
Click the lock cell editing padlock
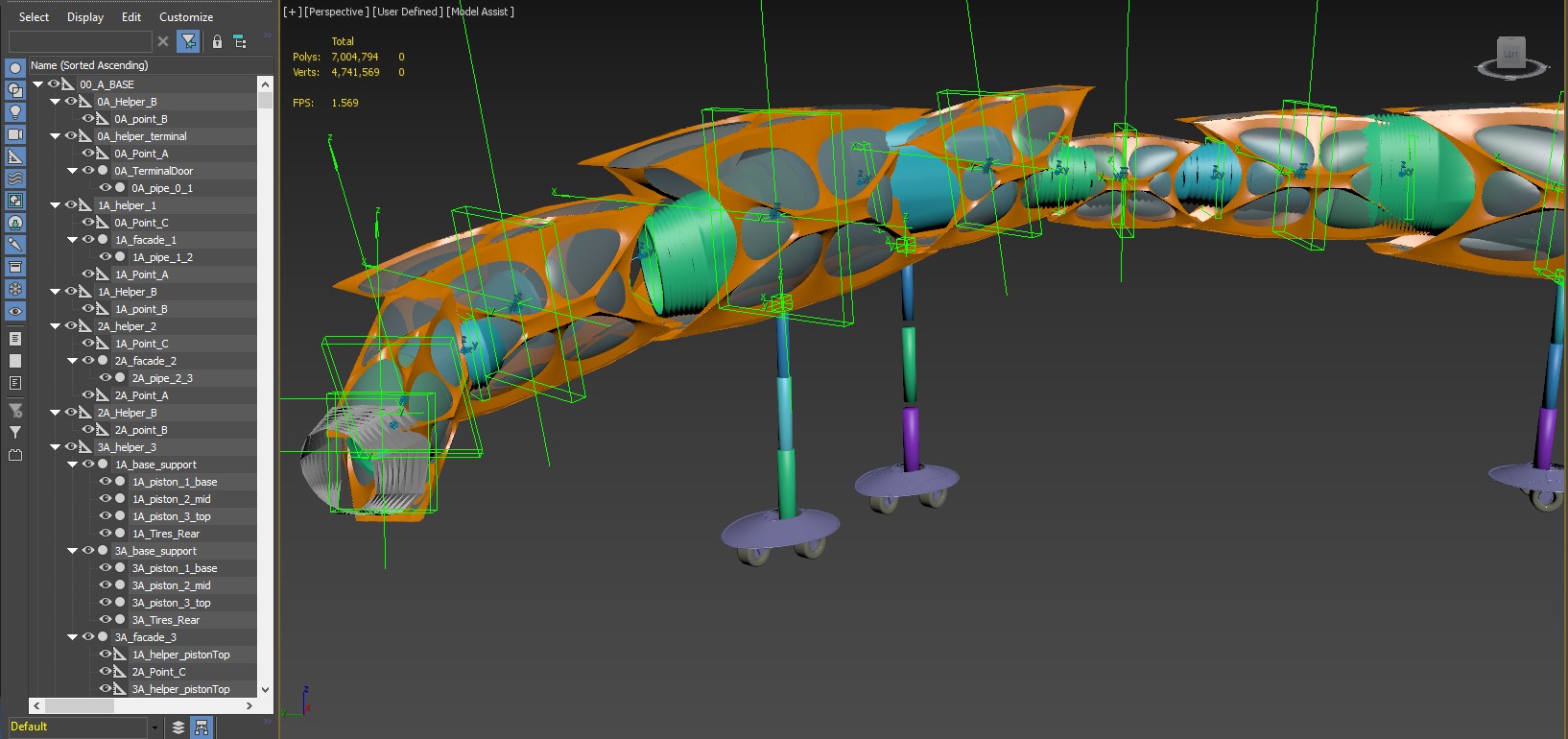pos(217,41)
